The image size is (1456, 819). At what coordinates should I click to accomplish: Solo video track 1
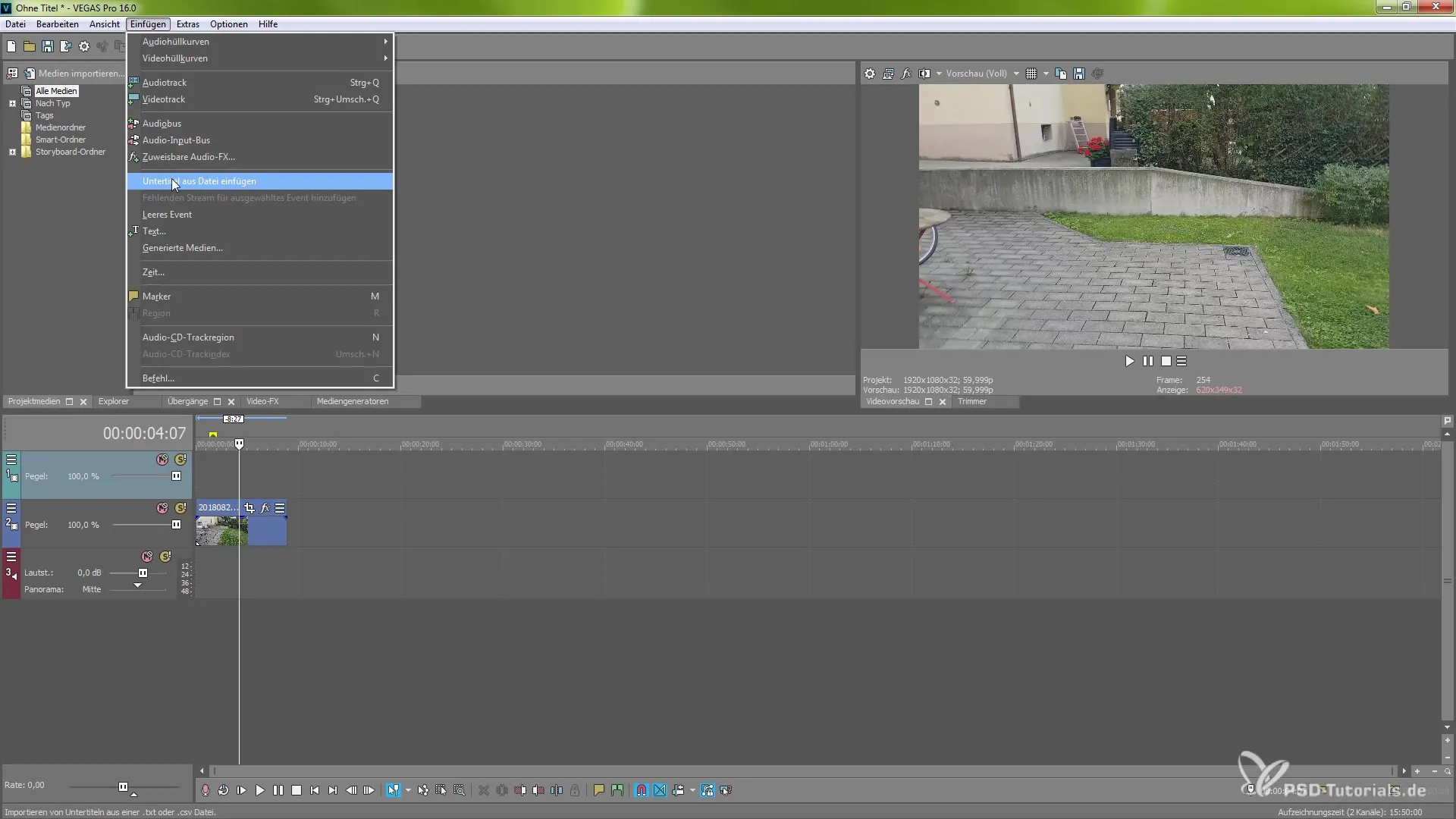click(x=180, y=460)
